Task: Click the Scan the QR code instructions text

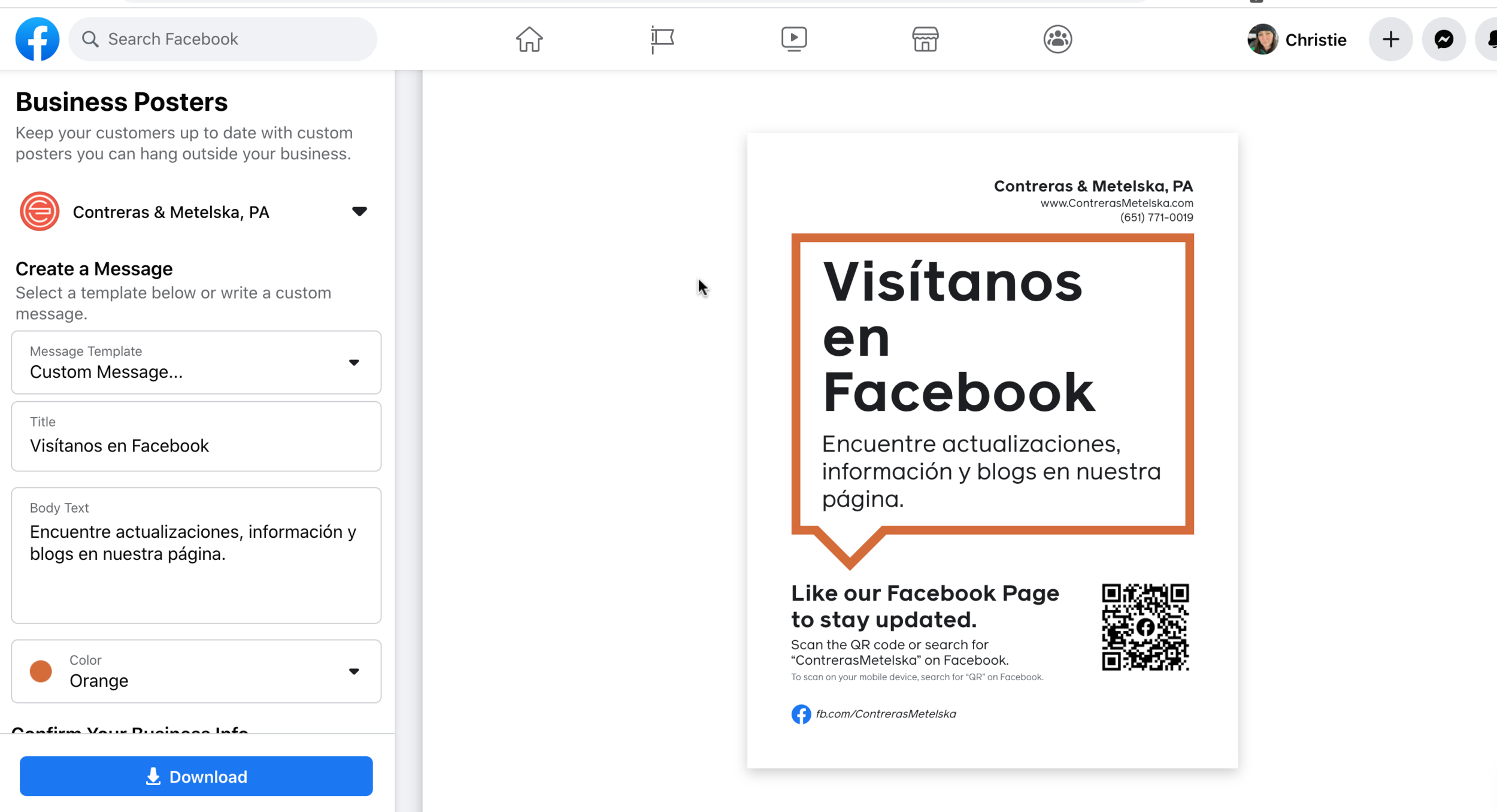Action: coord(899,652)
